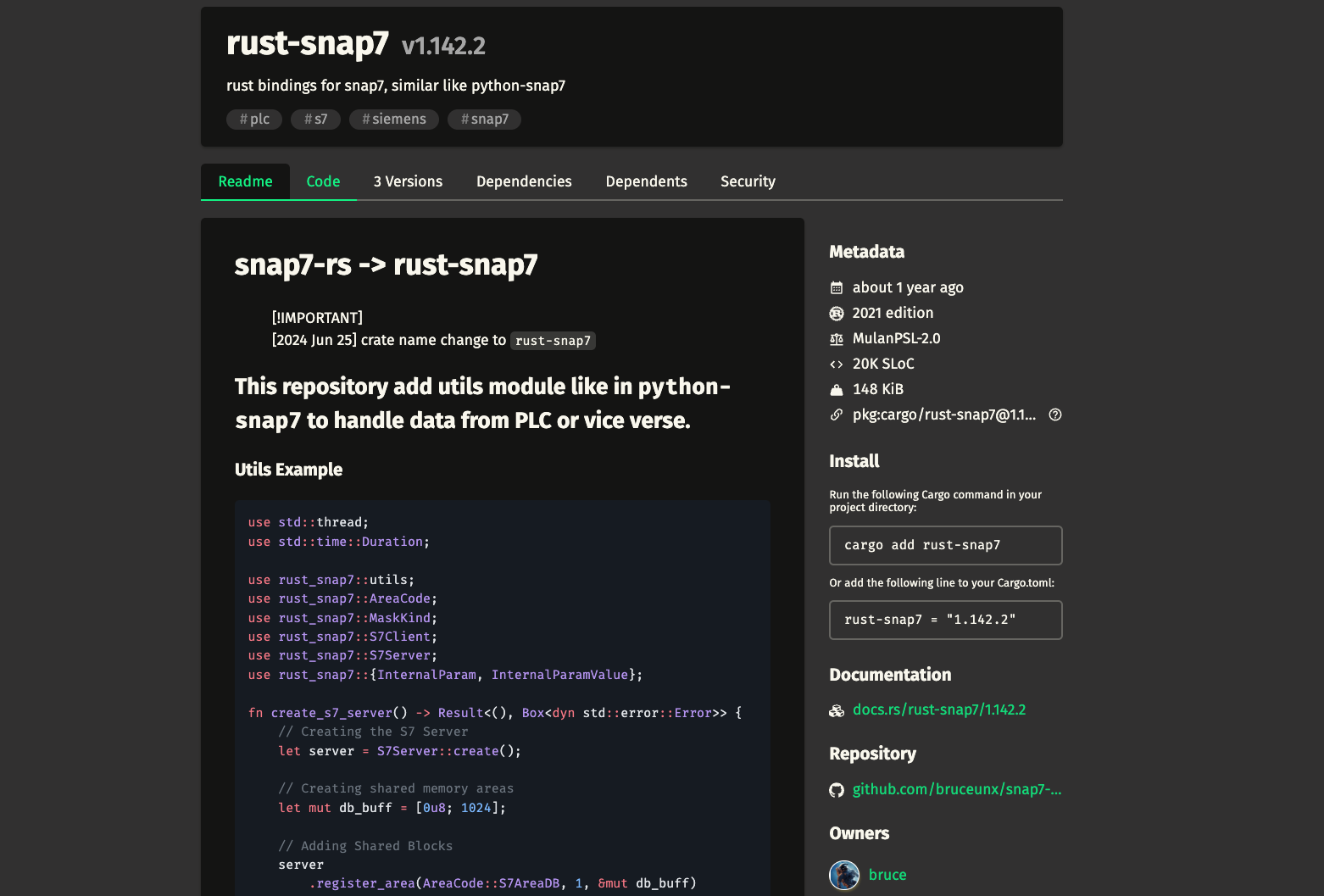Click the use rust_snap7::S7Client line
Image resolution: width=1324 pixels, height=896 pixels.
[x=342, y=637]
